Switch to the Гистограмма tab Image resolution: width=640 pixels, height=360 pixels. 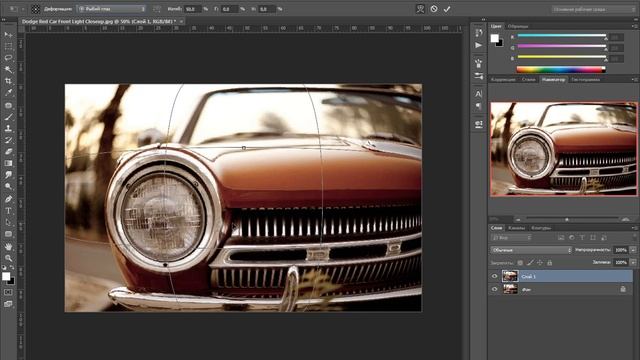coord(585,80)
